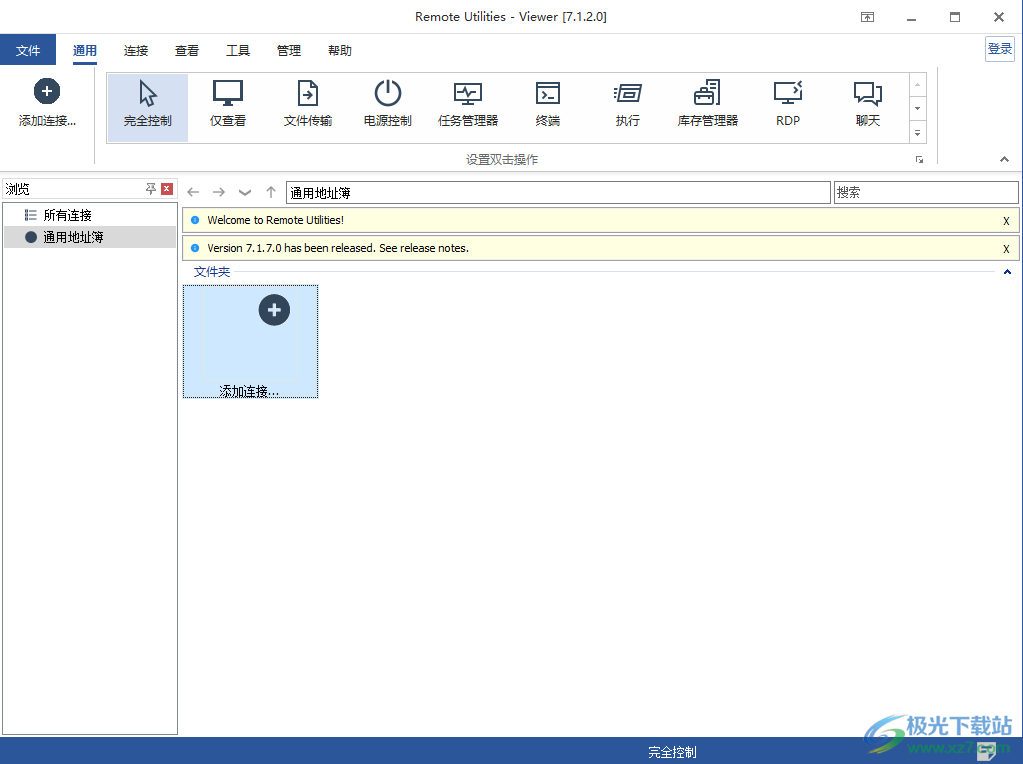Dismiss the Version 7.1.7.0 release notice
1023x764 pixels.
pos(1006,249)
